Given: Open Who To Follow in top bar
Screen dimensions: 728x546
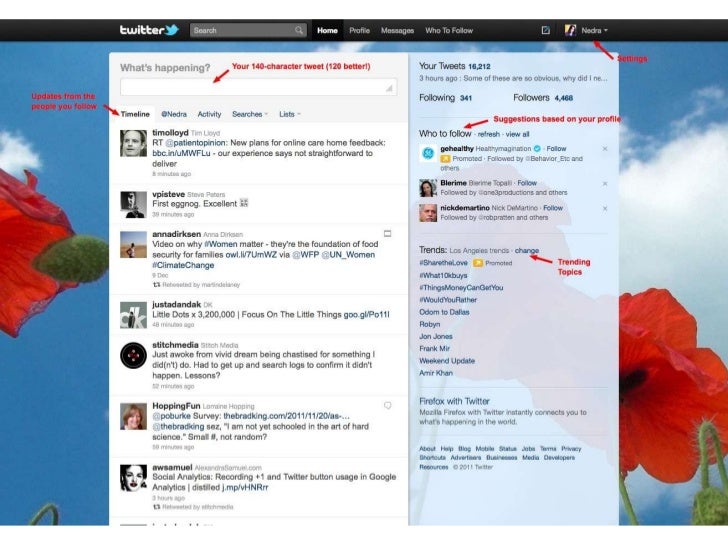Looking at the screenshot, I should [x=449, y=31].
